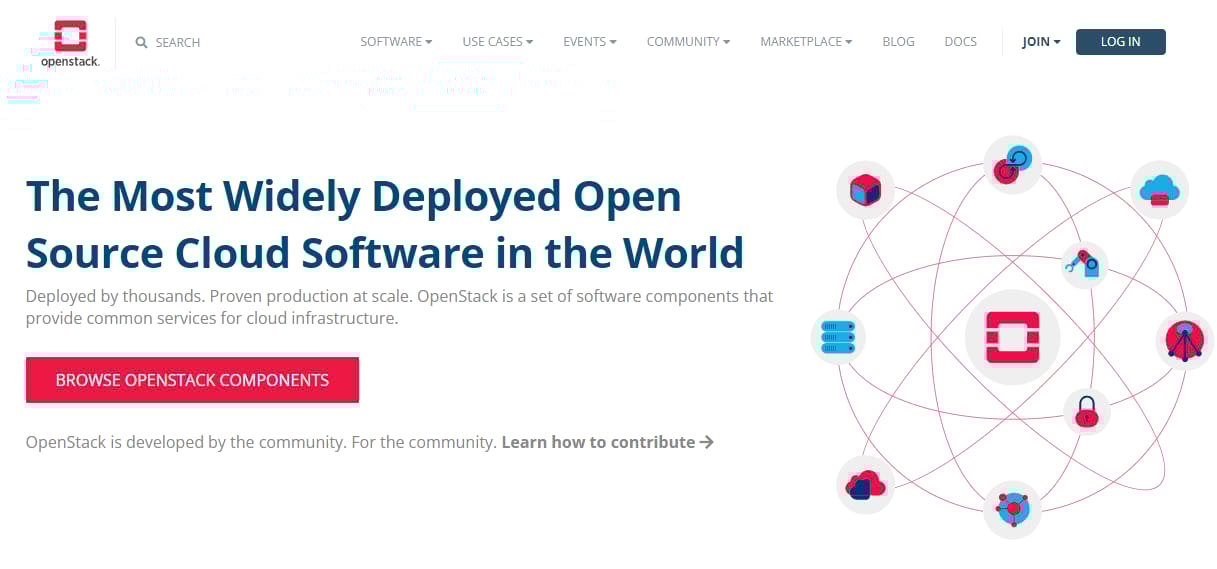This screenshot has height=569, width=1217.
Task: Click the circular arrows refresh icon
Action: 1012,165
